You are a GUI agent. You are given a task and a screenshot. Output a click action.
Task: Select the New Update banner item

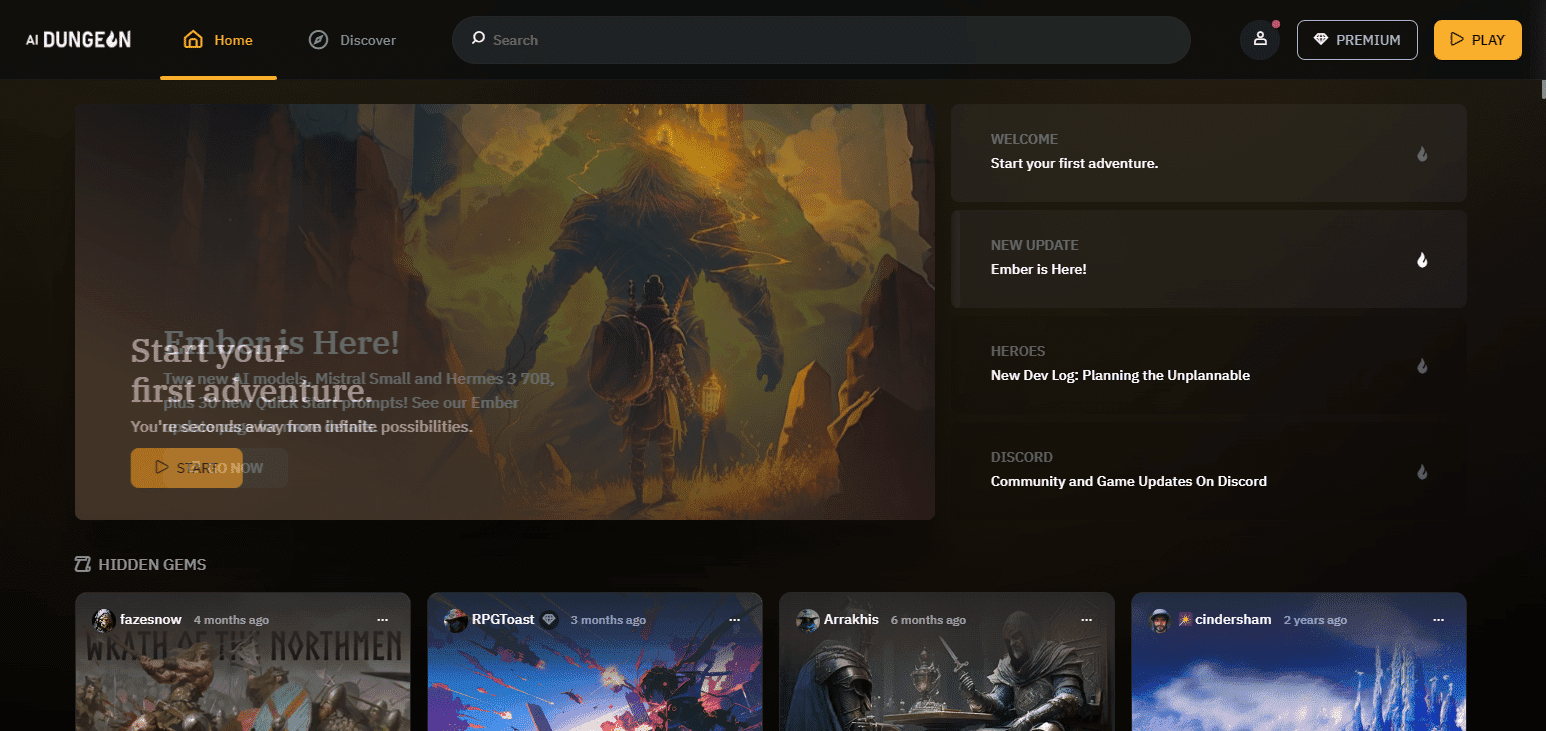click(x=1209, y=258)
